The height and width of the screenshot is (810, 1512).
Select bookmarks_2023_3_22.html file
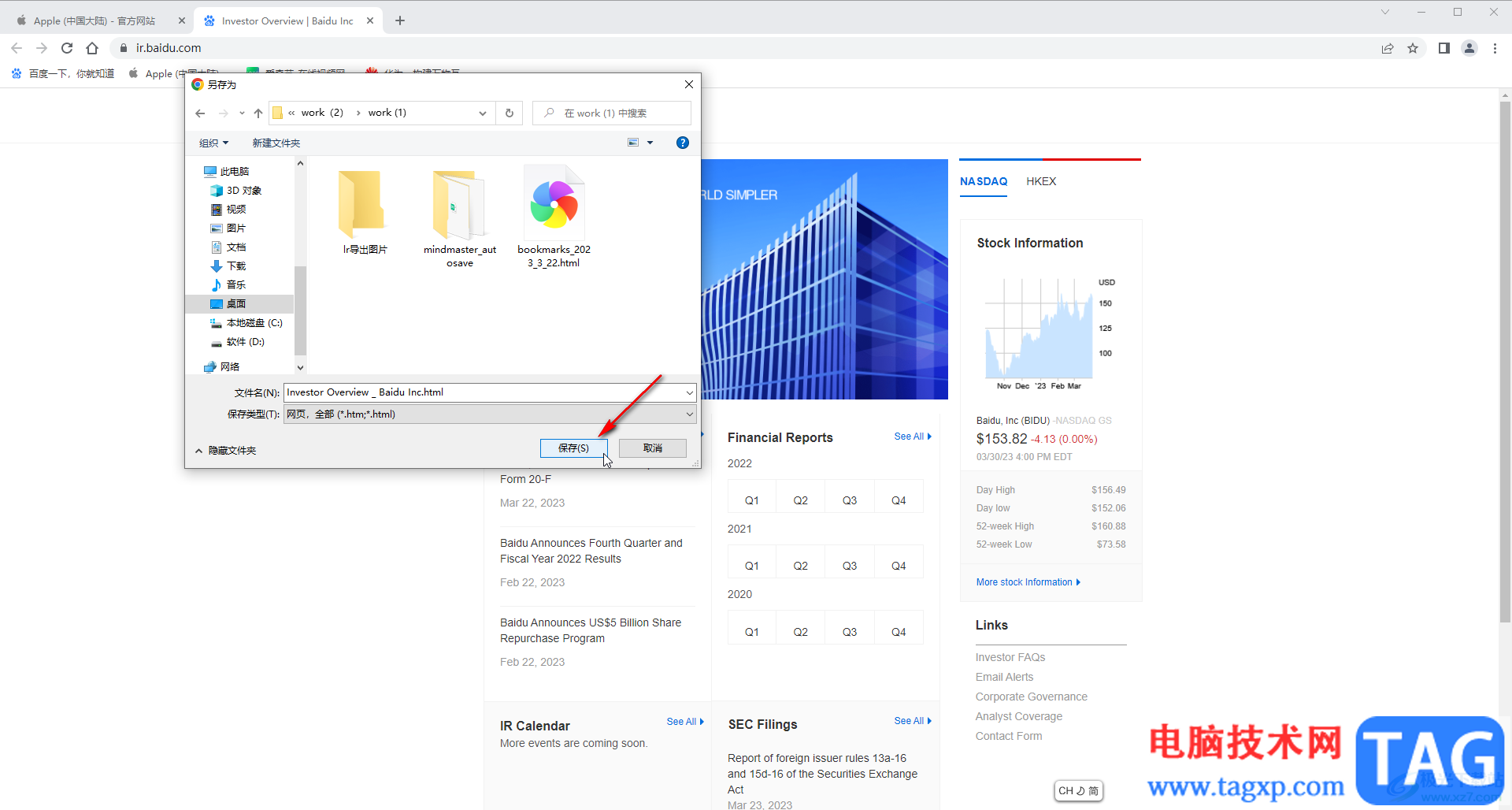click(554, 217)
